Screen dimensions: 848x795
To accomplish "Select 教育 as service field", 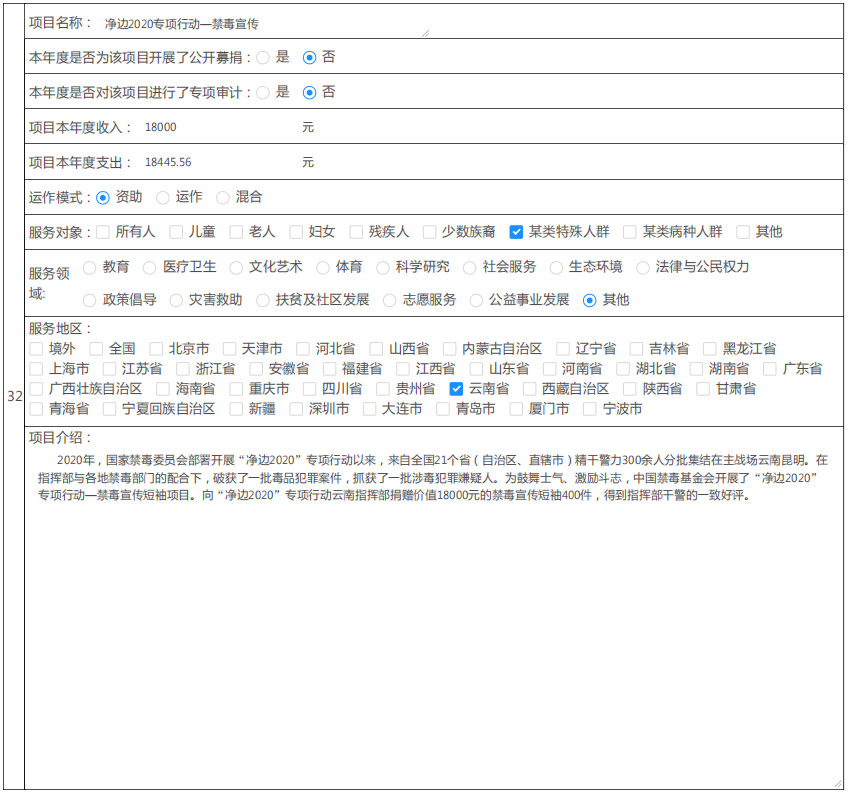I will click(x=90, y=268).
